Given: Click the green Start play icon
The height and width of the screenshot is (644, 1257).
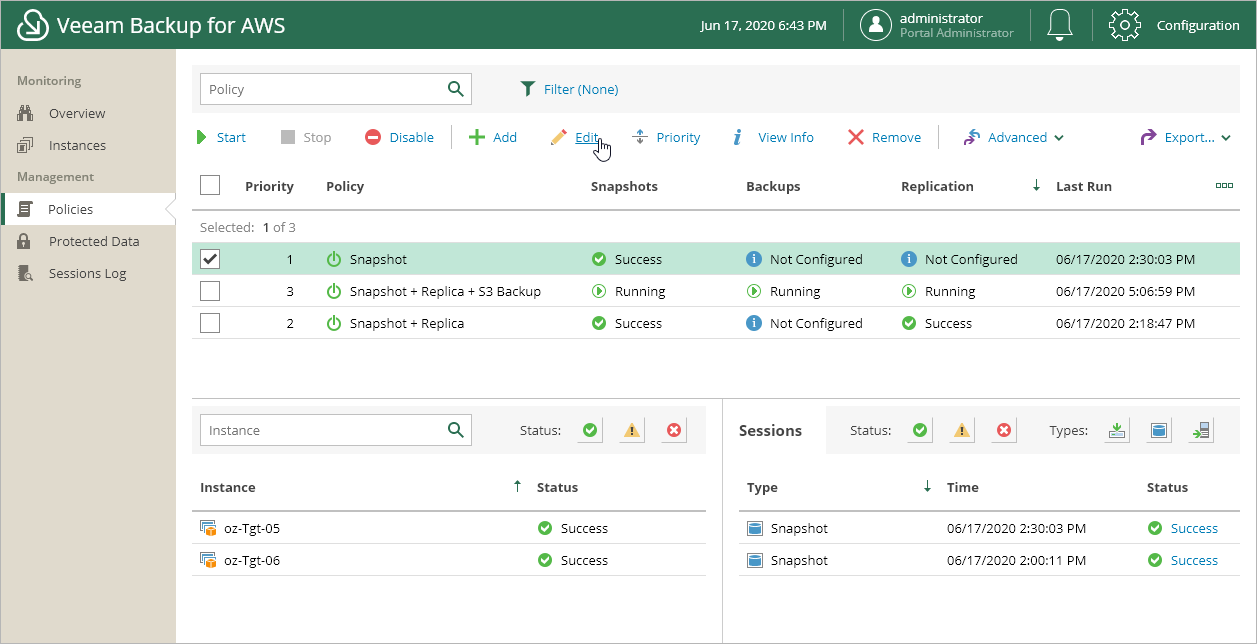Looking at the screenshot, I should point(202,137).
